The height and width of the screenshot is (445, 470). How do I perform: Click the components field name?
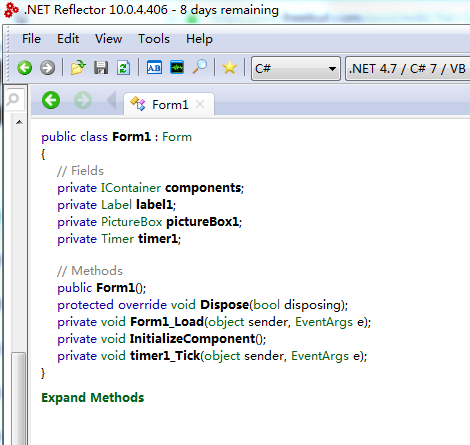pos(203,188)
